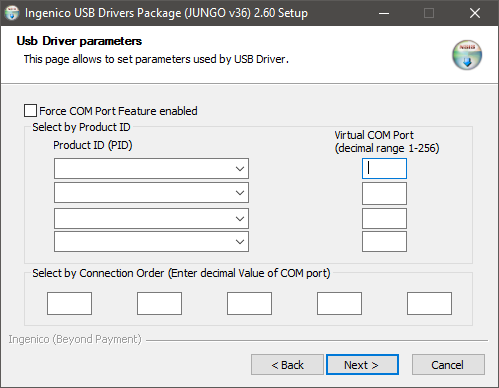Open the third Product ID dropdown
The width and height of the screenshot is (499, 388).
[x=151, y=218]
